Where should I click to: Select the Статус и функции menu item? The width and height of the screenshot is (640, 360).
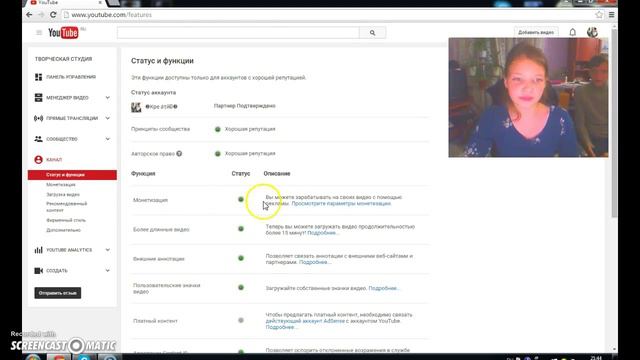tap(72, 175)
